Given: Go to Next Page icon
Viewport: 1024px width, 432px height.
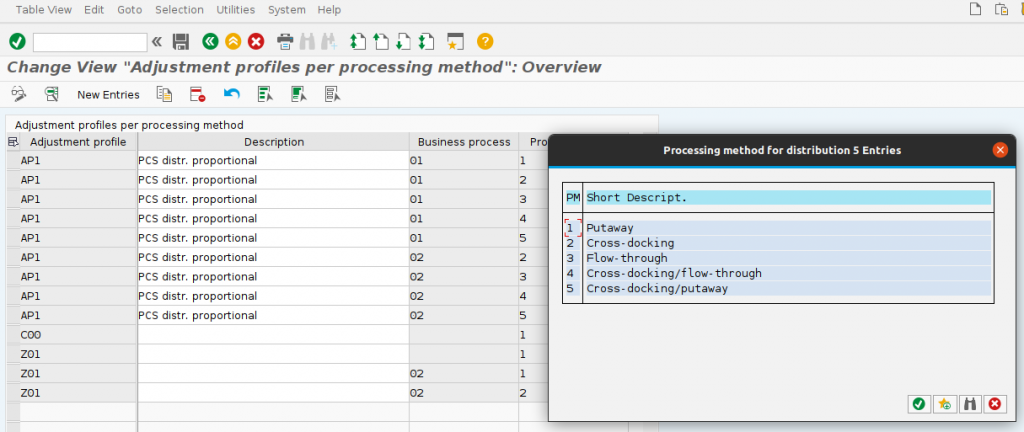Looking at the screenshot, I should 404,42.
